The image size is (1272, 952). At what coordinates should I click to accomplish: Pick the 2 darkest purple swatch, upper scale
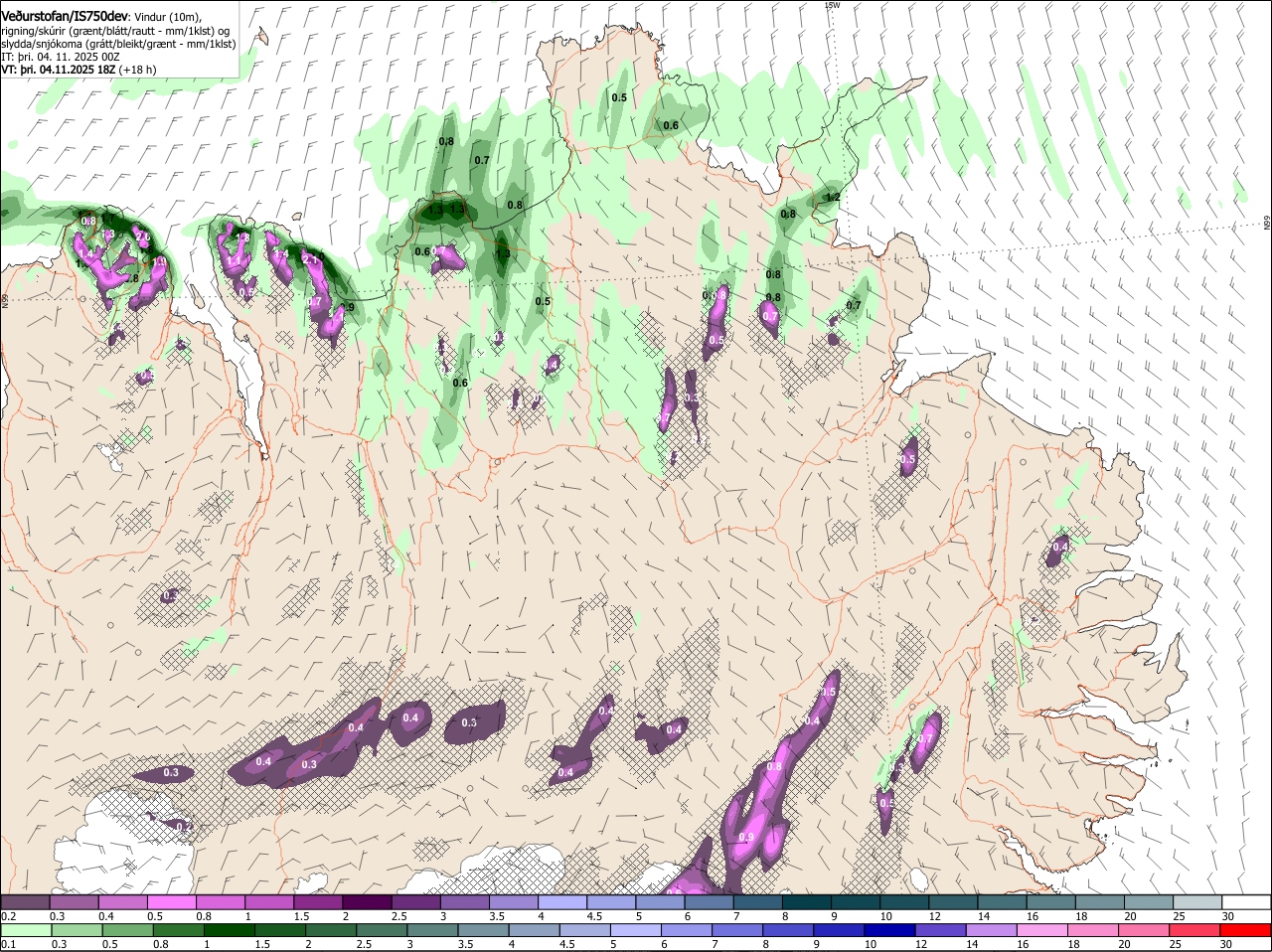point(368,901)
